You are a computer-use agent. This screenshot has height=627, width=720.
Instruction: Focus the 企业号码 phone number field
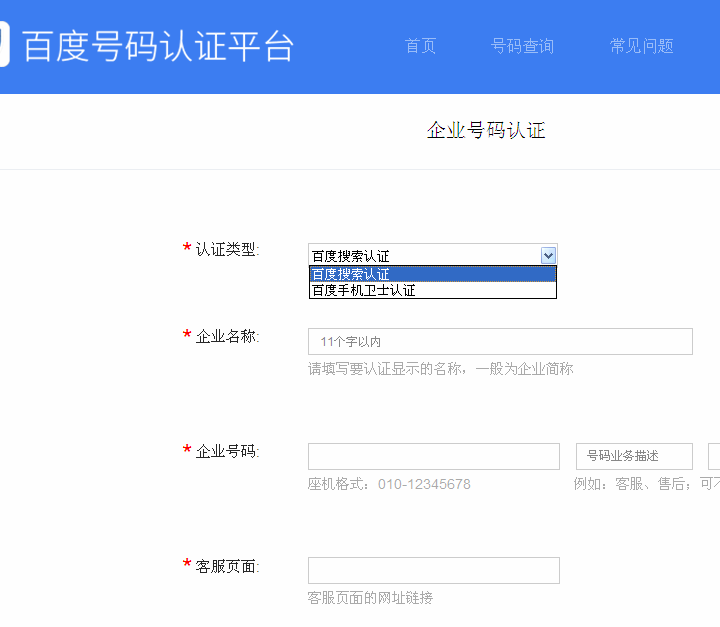point(433,456)
